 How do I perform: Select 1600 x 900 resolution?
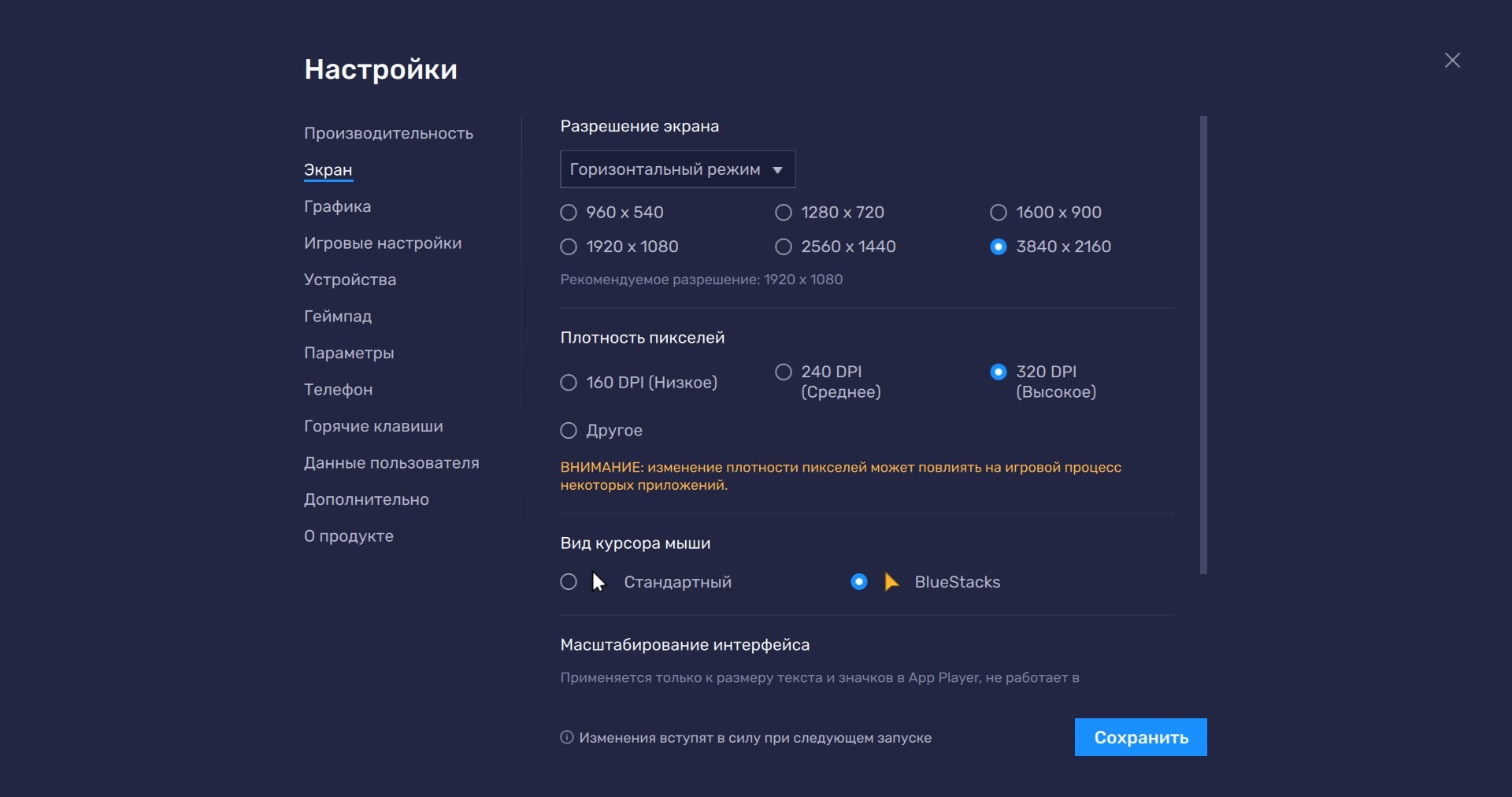tap(998, 213)
